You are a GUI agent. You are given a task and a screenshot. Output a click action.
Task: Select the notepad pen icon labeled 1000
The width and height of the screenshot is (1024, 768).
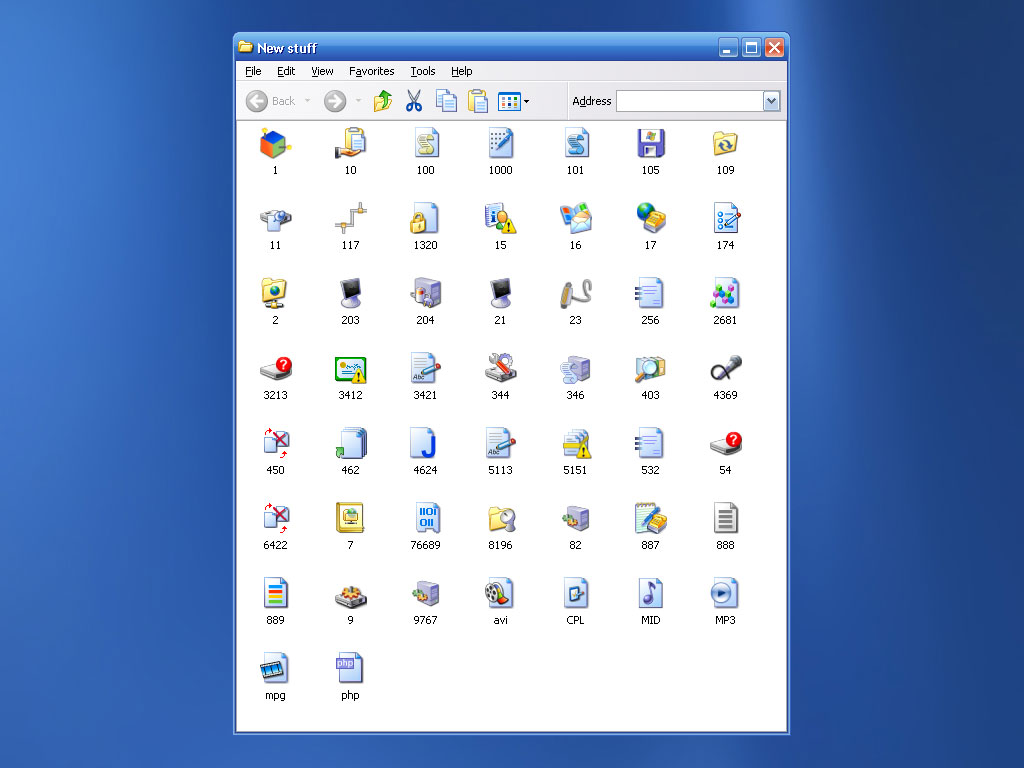point(501,144)
